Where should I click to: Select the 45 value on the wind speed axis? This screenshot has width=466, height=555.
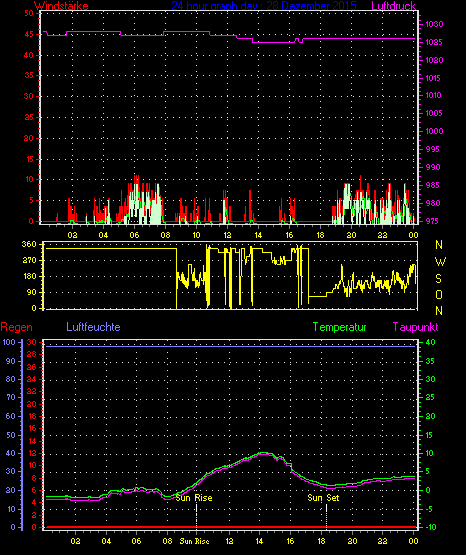pos(29,34)
